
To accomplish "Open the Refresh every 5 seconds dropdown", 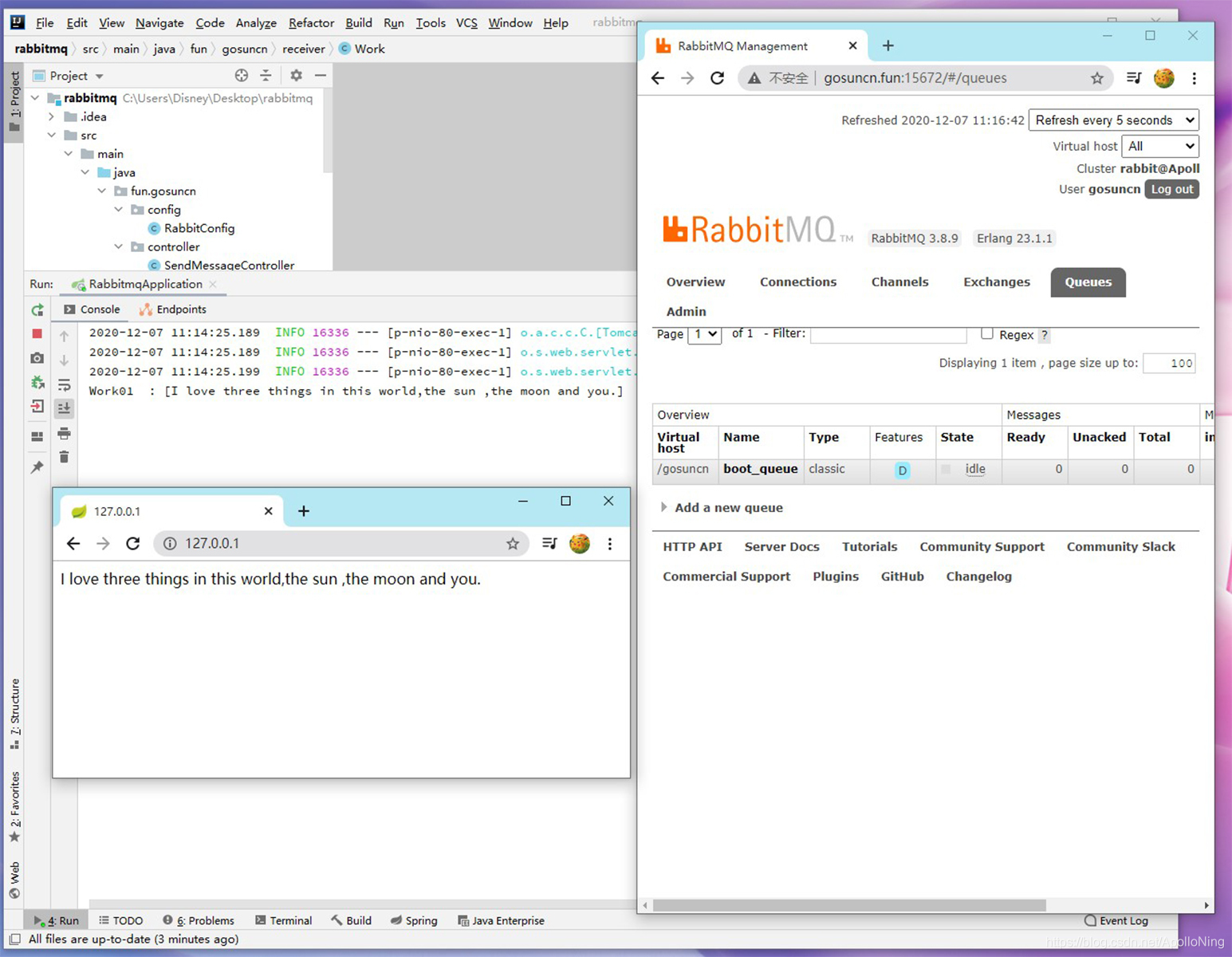I will (x=1114, y=120).
